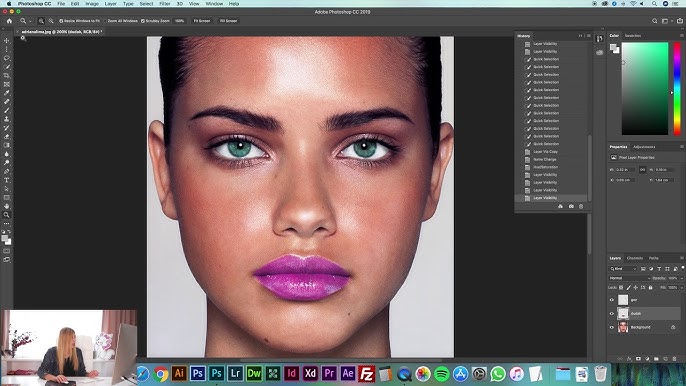Toggle Scrubby Zoom checkbox
Viewport: 686px width, 386px height.
(143, 21)
